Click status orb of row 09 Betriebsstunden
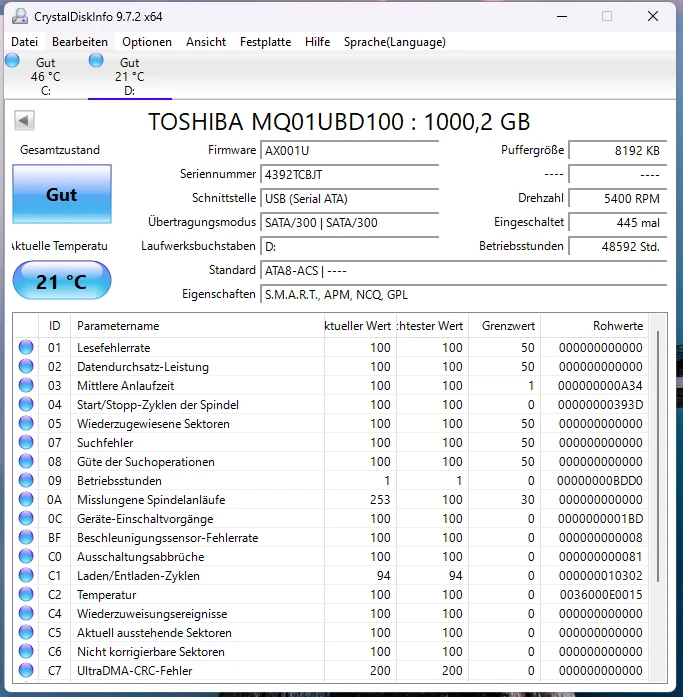 pyautogui.click(x=26, y=481)
